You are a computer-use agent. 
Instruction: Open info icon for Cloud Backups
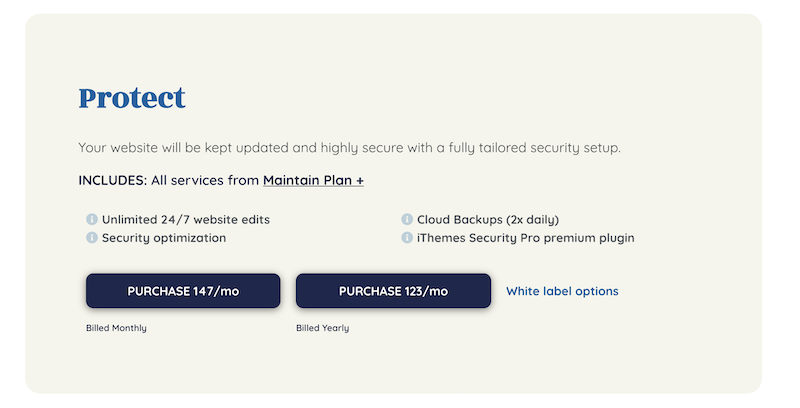coord(407,219)
